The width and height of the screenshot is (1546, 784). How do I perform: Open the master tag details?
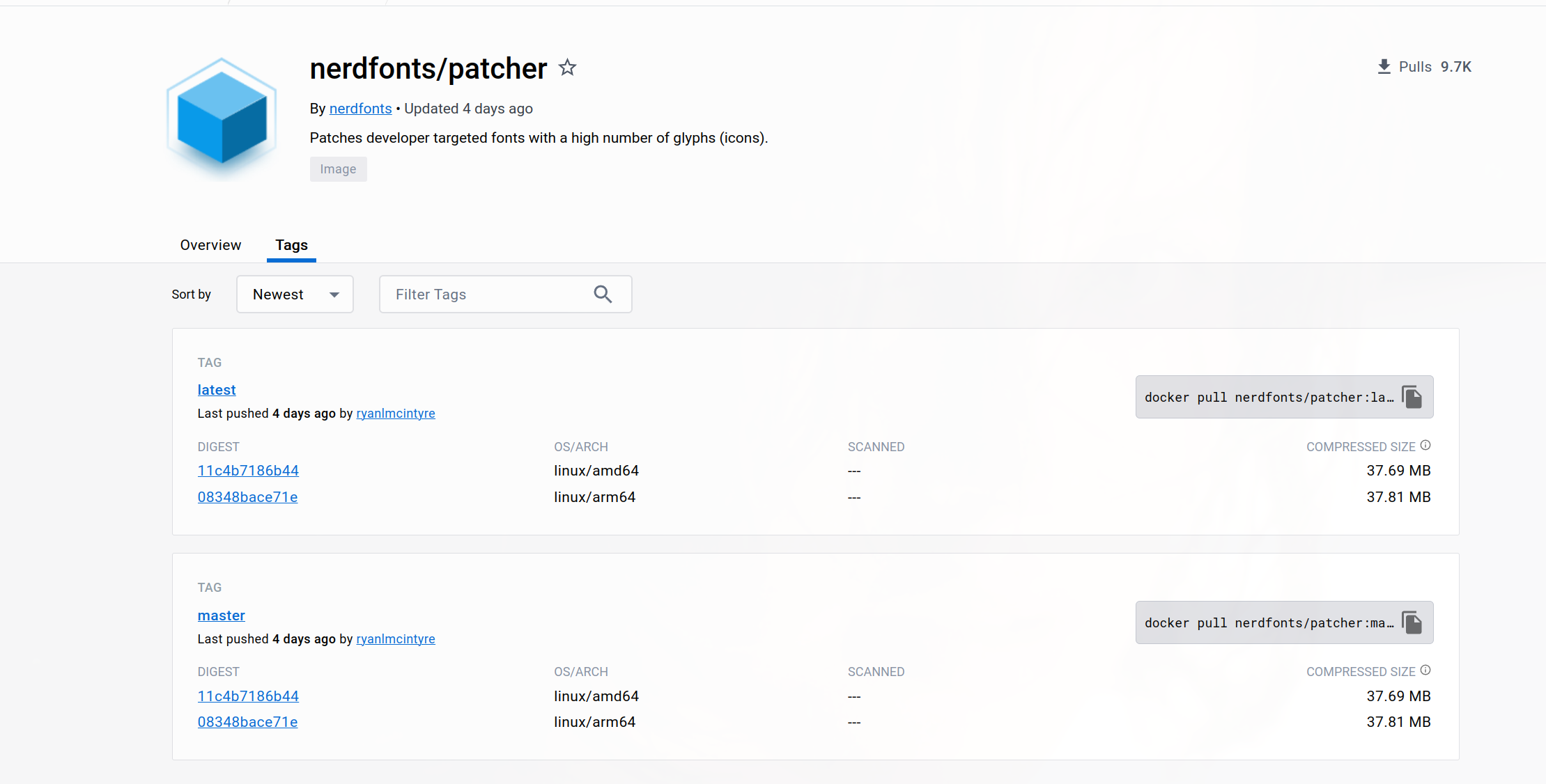point(221,616)
